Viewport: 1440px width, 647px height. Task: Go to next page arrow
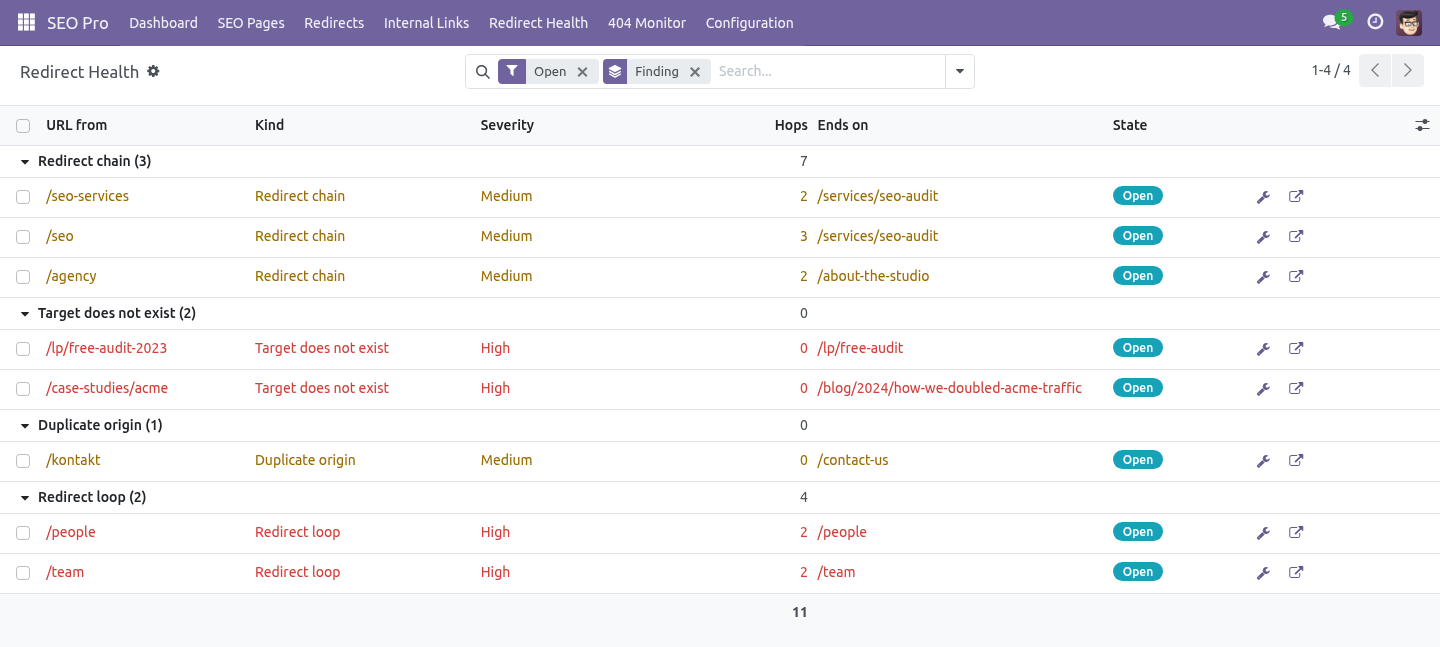tap(1408, 71)
